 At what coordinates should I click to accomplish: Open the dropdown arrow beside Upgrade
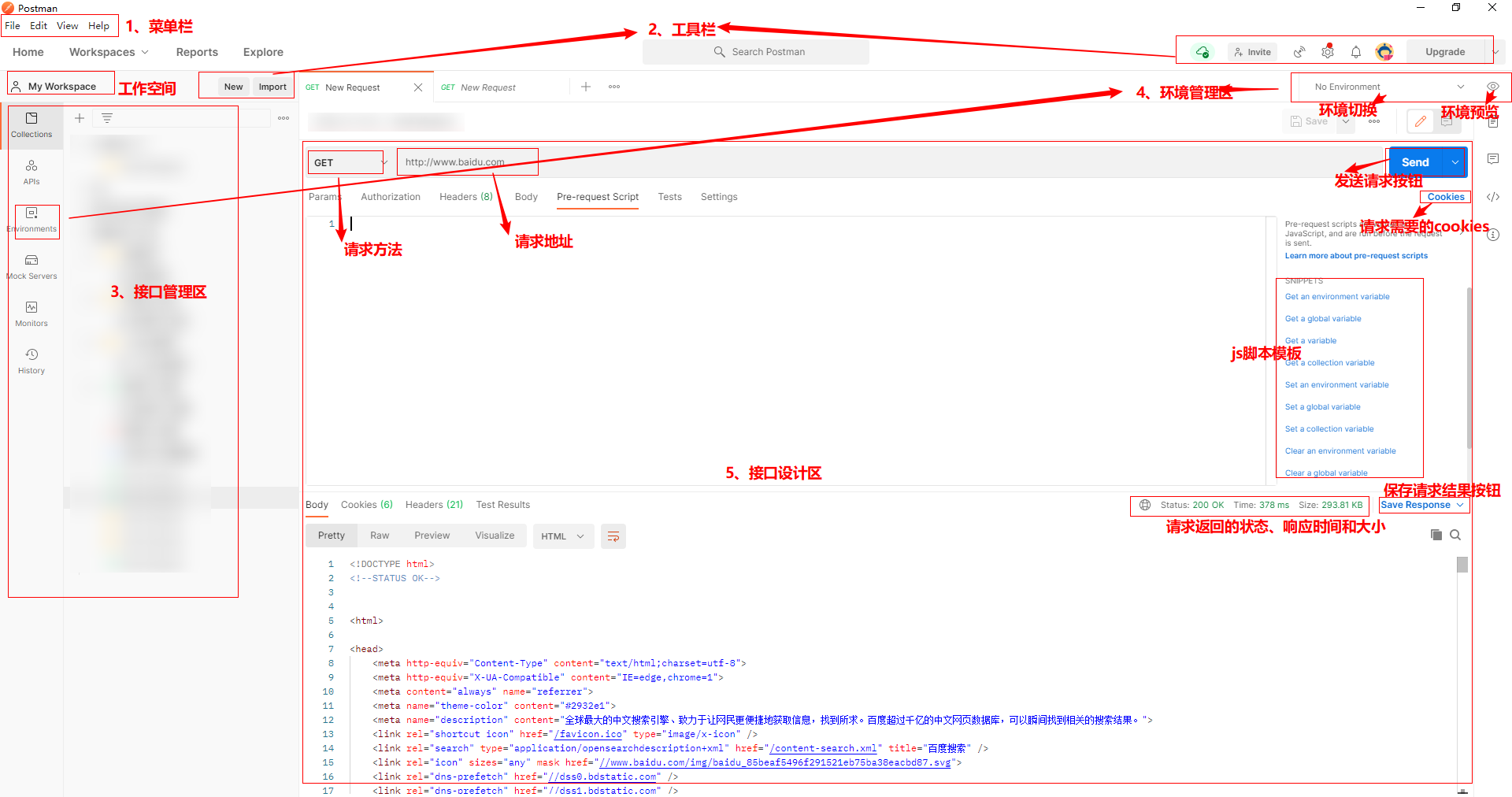click(1495, 52)
